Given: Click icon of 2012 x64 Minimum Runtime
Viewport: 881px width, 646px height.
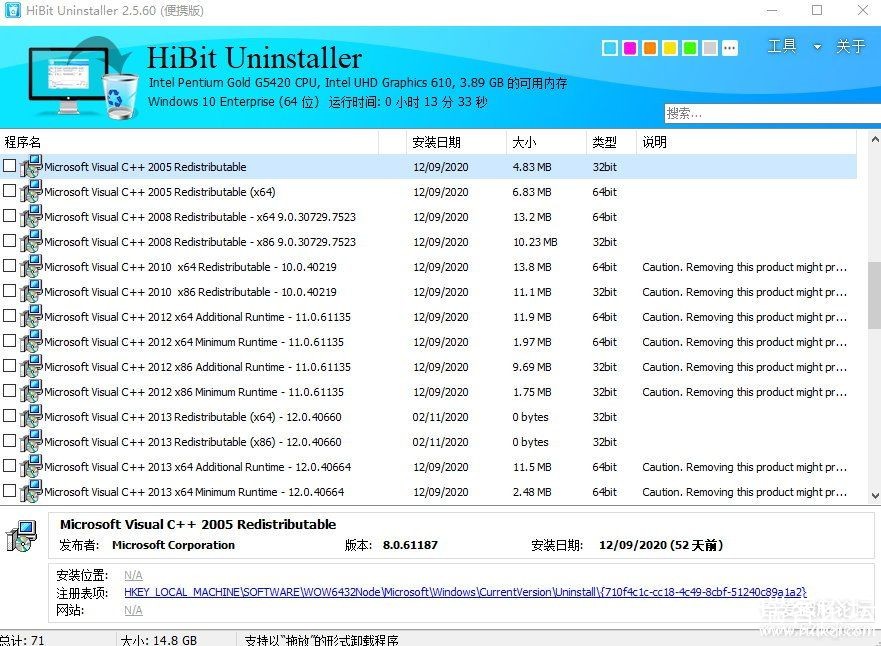Looking at the screenshot, I should (31, 342).
